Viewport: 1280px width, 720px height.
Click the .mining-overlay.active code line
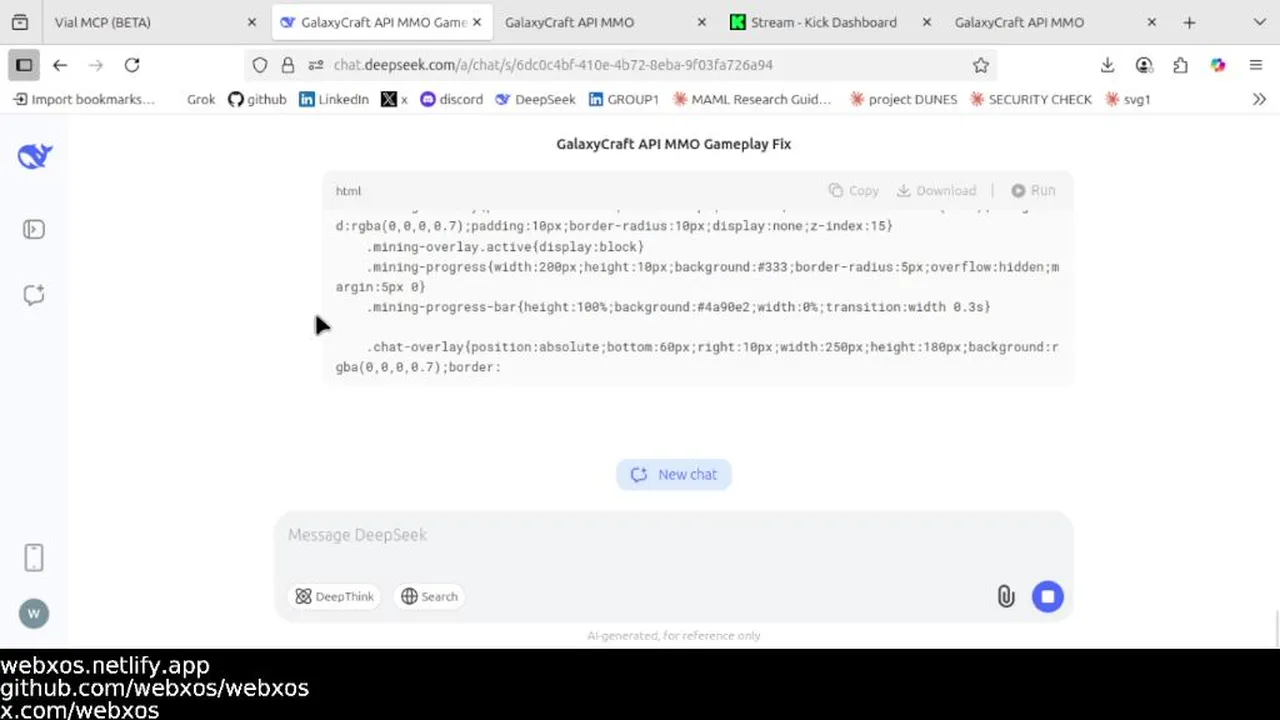[505, 246]
